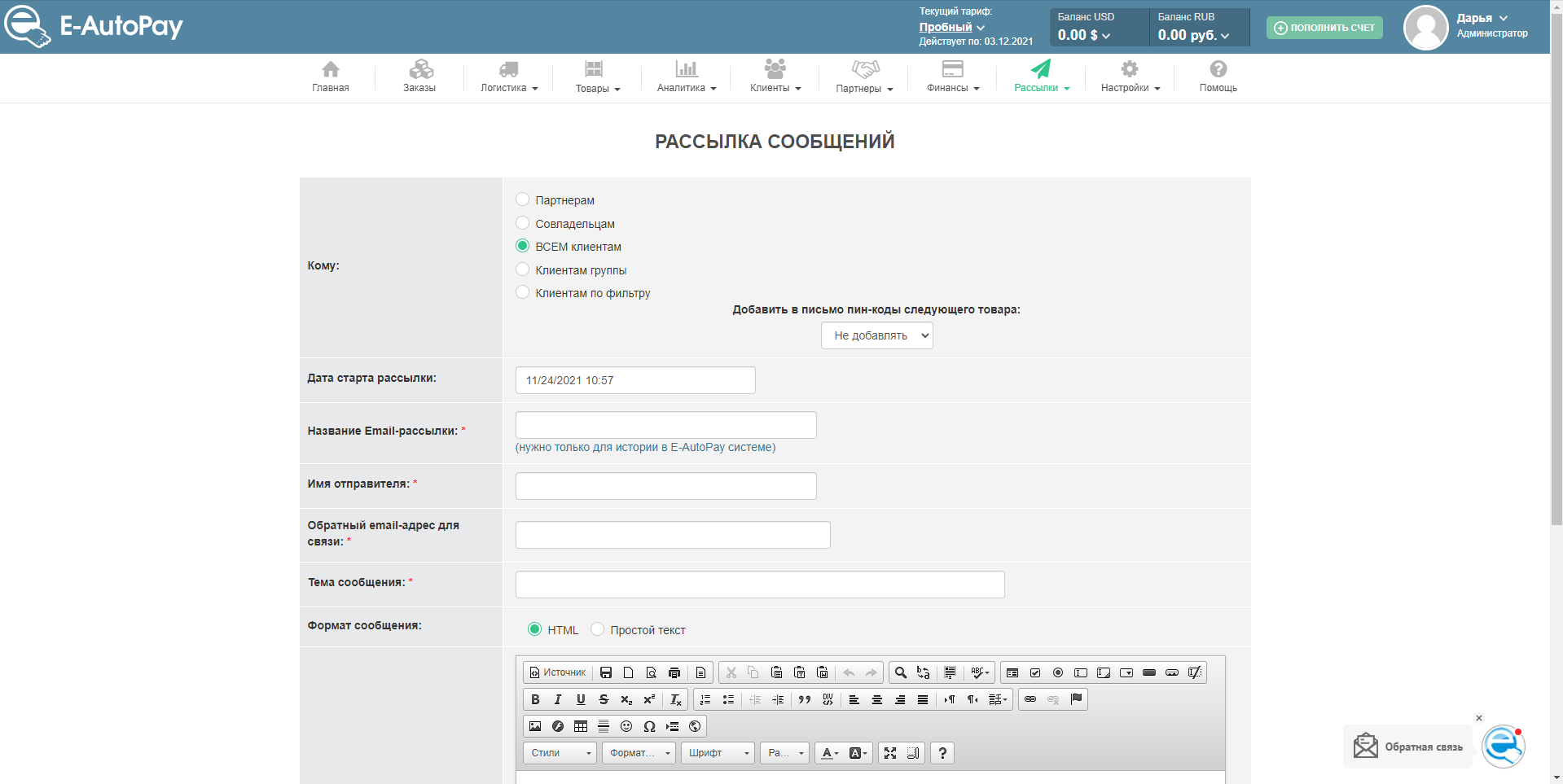Open the Финансы menu
This screenshot has width=1563, height=784.
pos(953,77)
